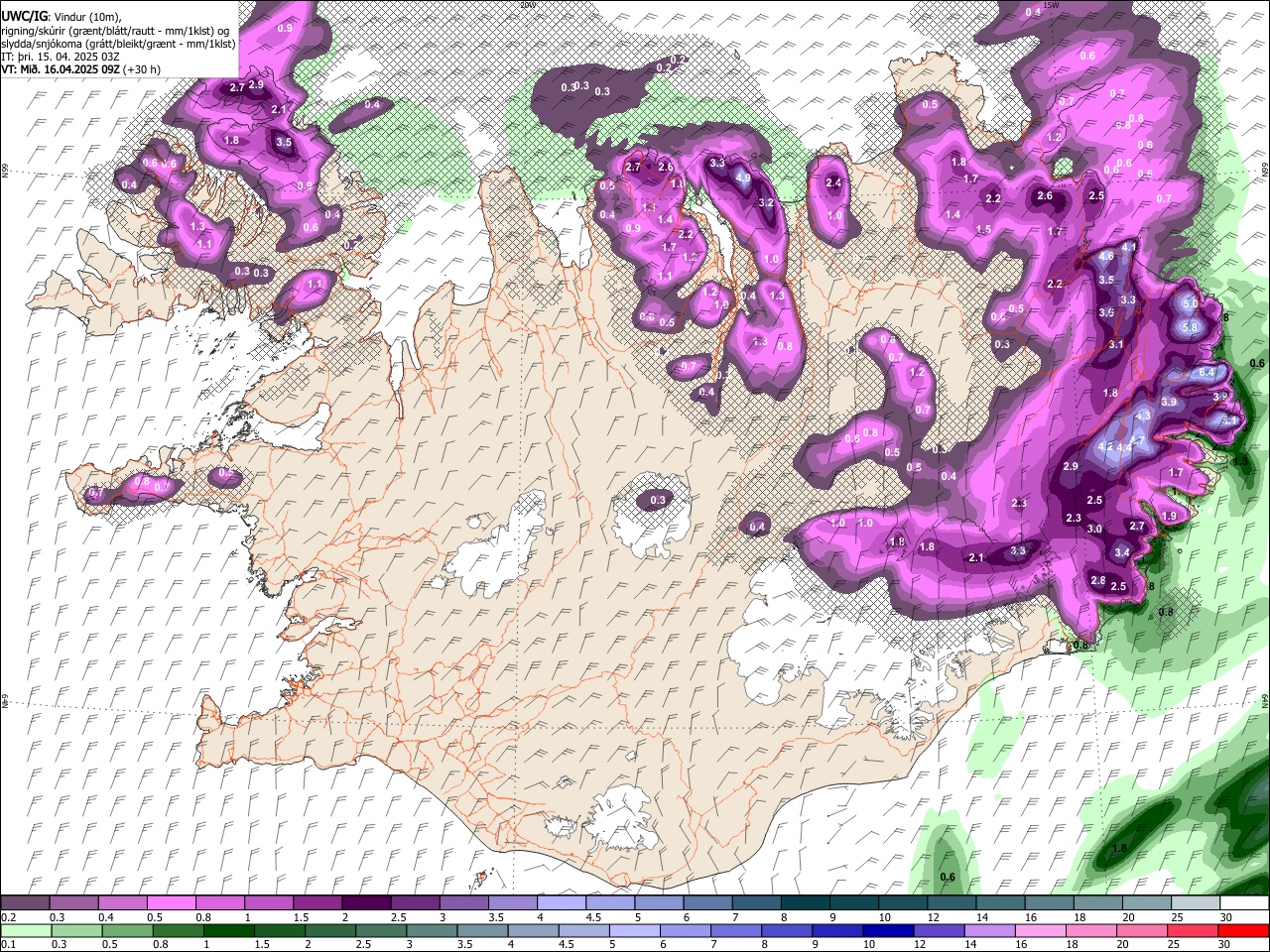Select the valid time line VT: Mið. 16.04.2025 09Z
This screenshot has width=1270, height=952.
62,69
